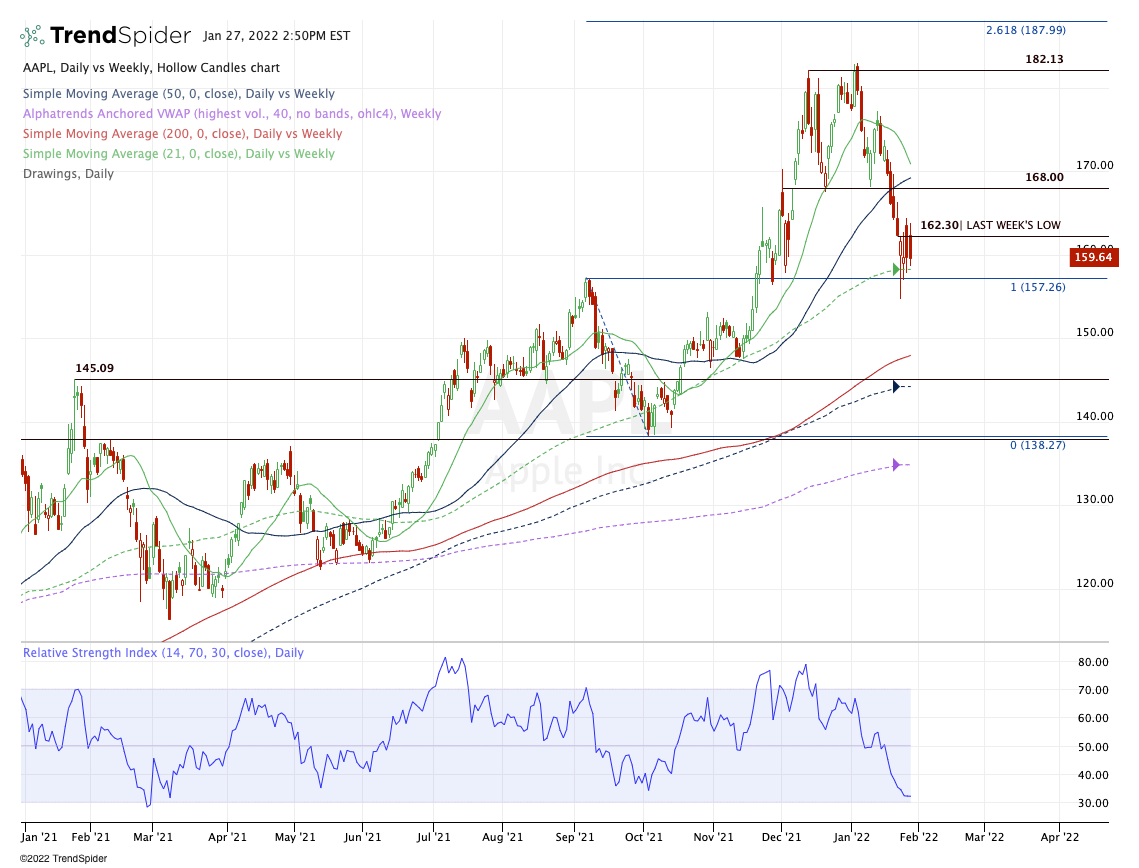Click the green triangle marker near 157
Image resolution: width=1139 pixels, height=868 pixels.
coord(896,270)
